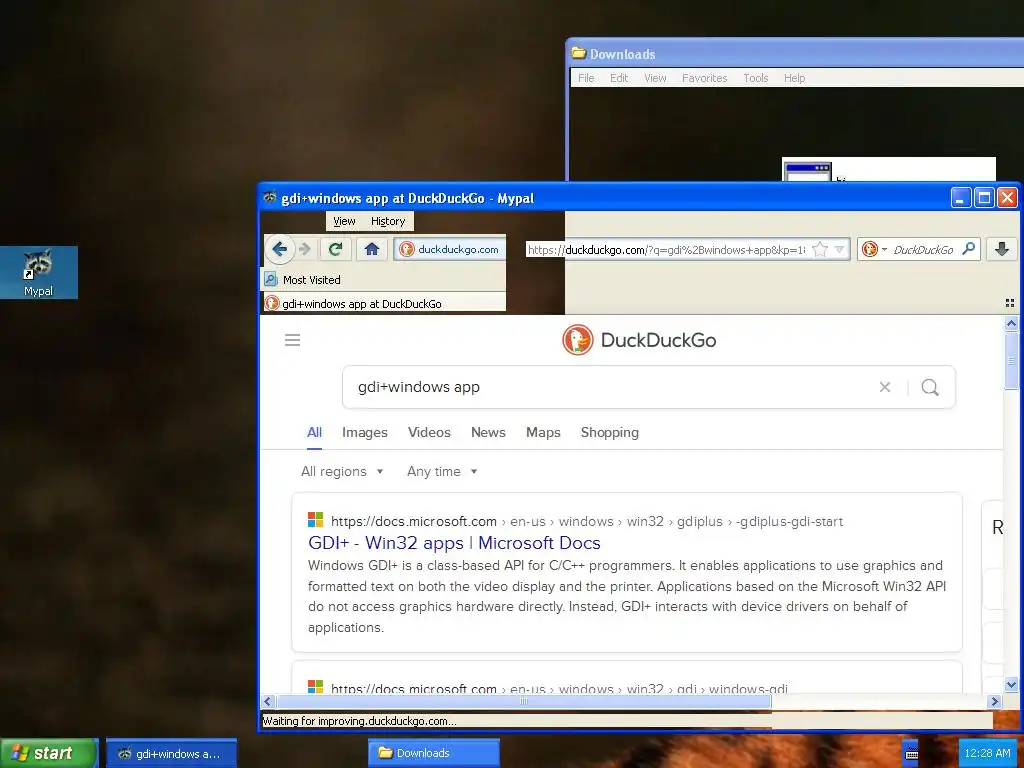1024x768 pixels.
Task: Switch to the Maps results tab
Action: [543, 432]
